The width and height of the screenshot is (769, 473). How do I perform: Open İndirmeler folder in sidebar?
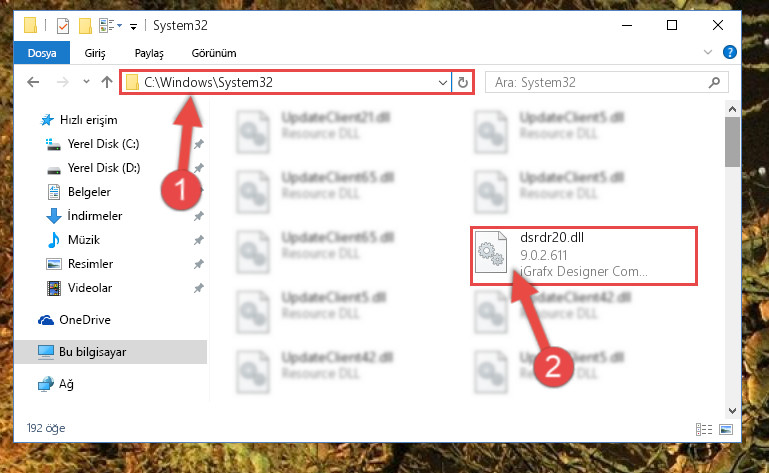pyautogui.click(x=95, y=216)
